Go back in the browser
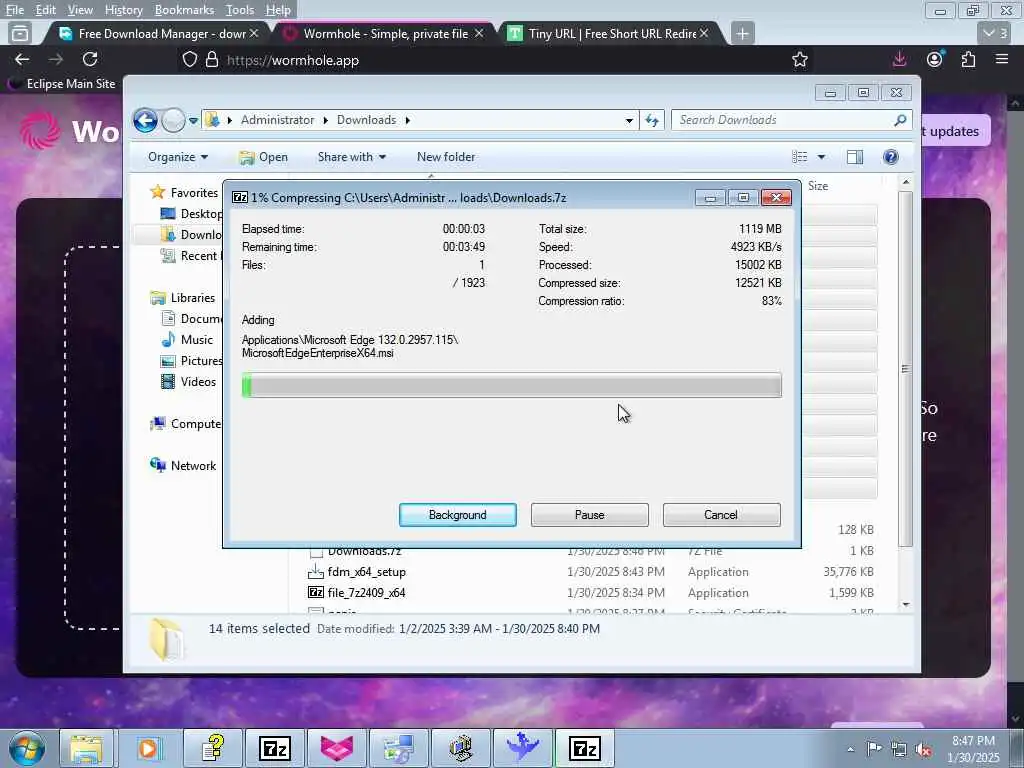Screen dimensions: 1024x768 point(22,59)
